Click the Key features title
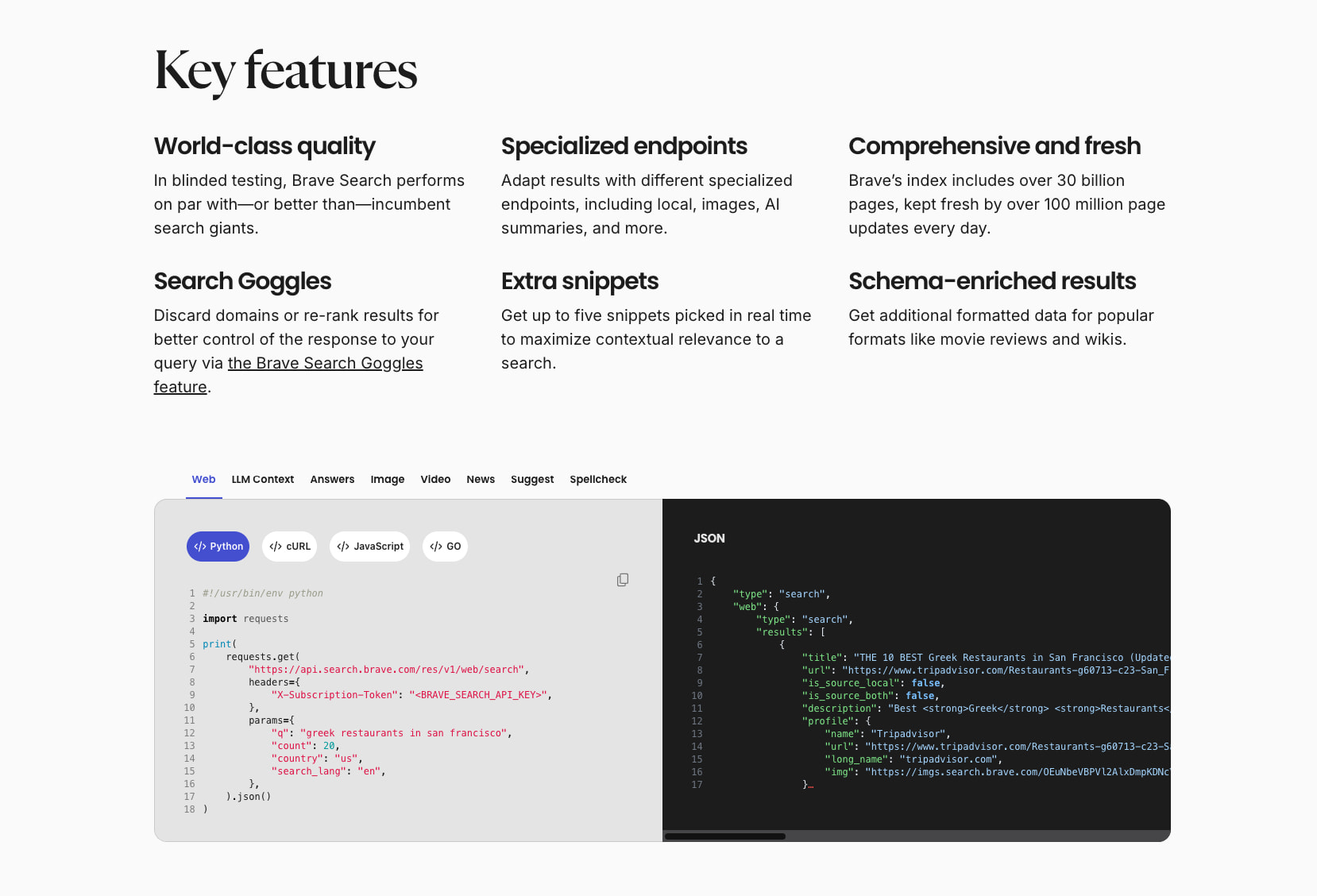 [286, 71]
